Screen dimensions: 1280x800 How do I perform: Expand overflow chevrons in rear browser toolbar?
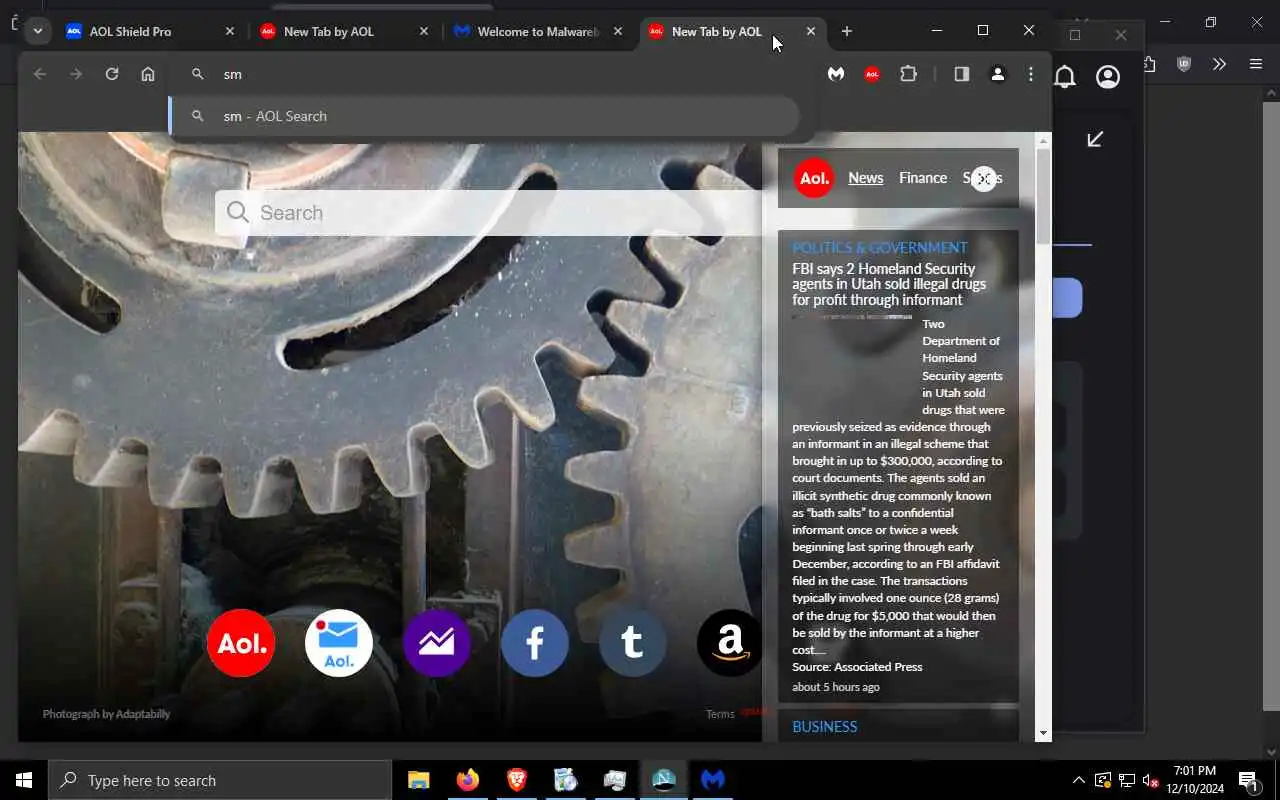[1219, 64]
